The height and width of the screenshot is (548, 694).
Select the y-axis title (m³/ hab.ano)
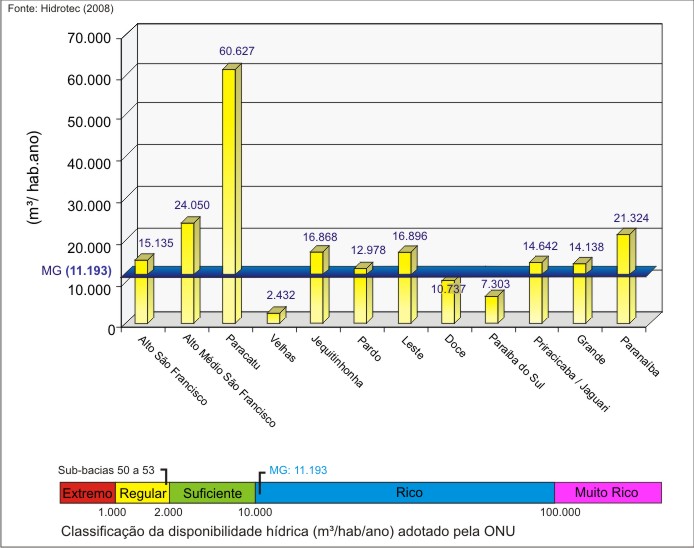tap(35, 178)
